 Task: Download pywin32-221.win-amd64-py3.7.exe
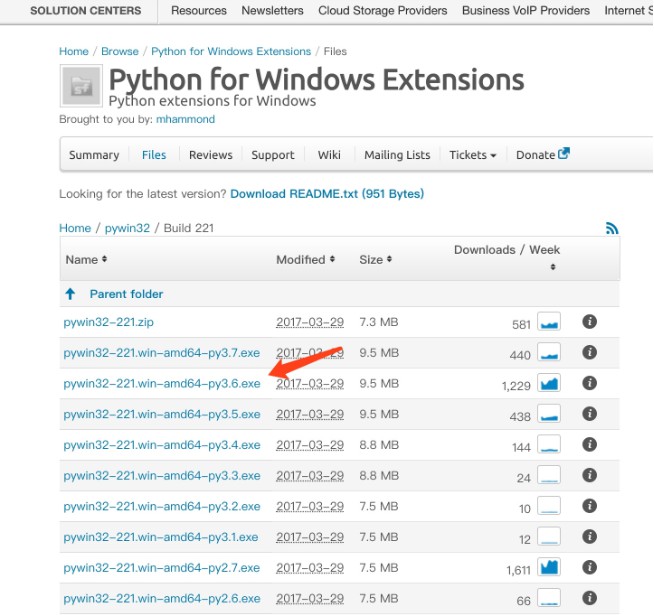[x=162, y=353]
